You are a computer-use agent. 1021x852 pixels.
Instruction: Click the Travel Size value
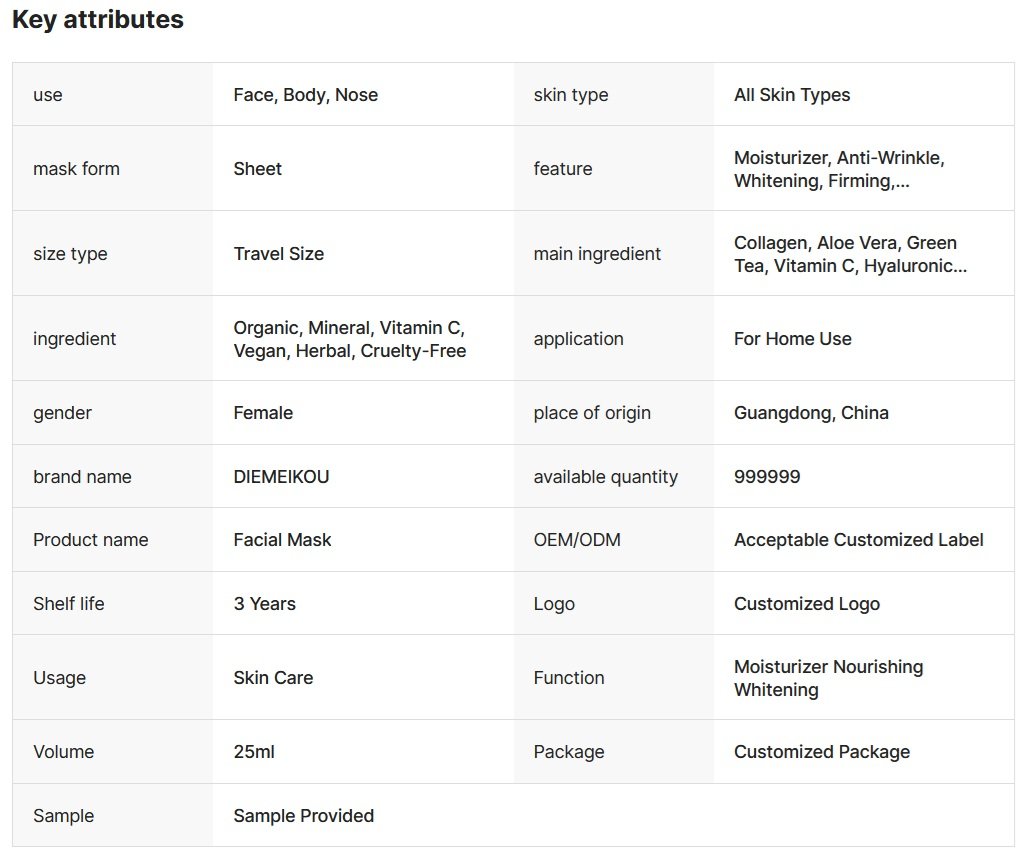click(278, 254)
